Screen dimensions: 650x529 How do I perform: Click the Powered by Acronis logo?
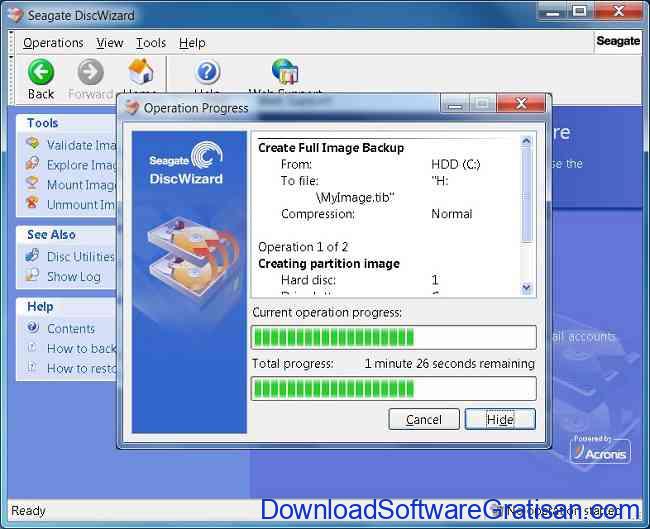600,450
